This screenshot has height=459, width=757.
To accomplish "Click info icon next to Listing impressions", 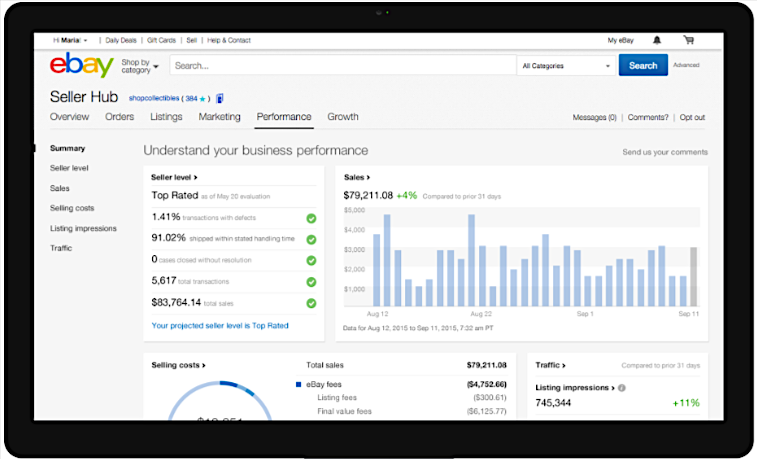I will pos(622,388).
